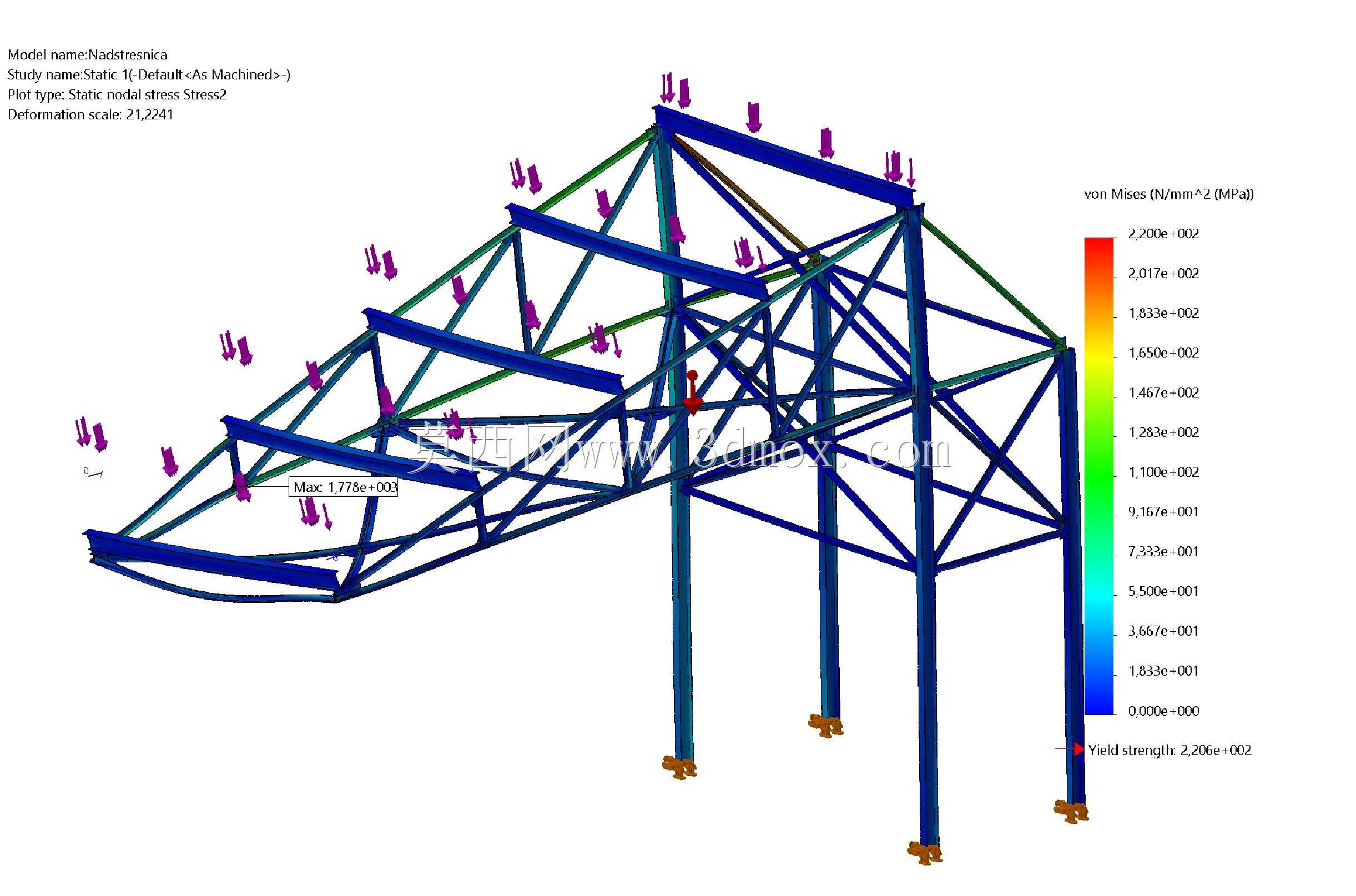Select the fixture symbol under the rightmost column
Viewport: 1356px width, 896px height.
1071,811
